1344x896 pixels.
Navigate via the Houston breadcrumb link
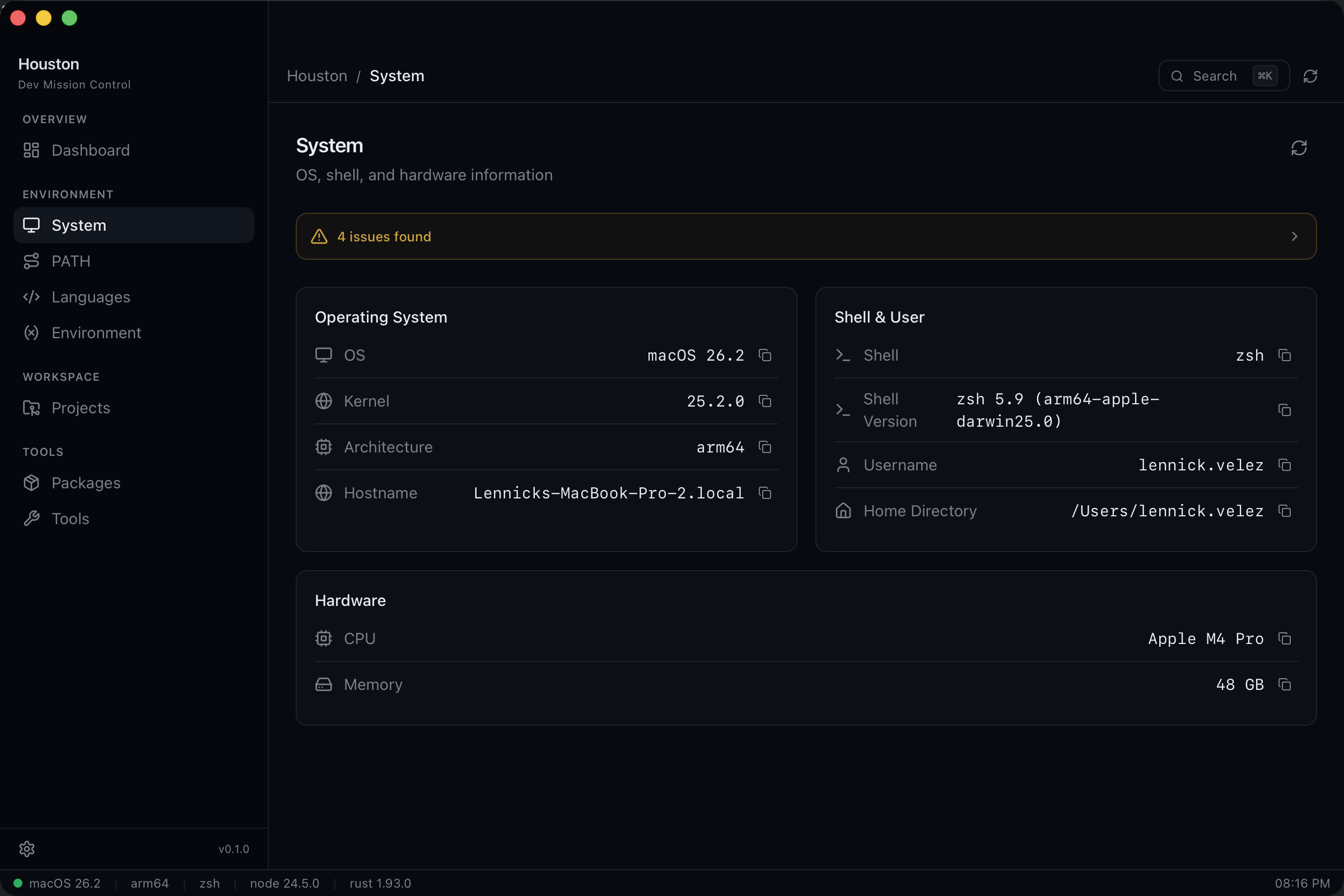[x=316, y=76]
